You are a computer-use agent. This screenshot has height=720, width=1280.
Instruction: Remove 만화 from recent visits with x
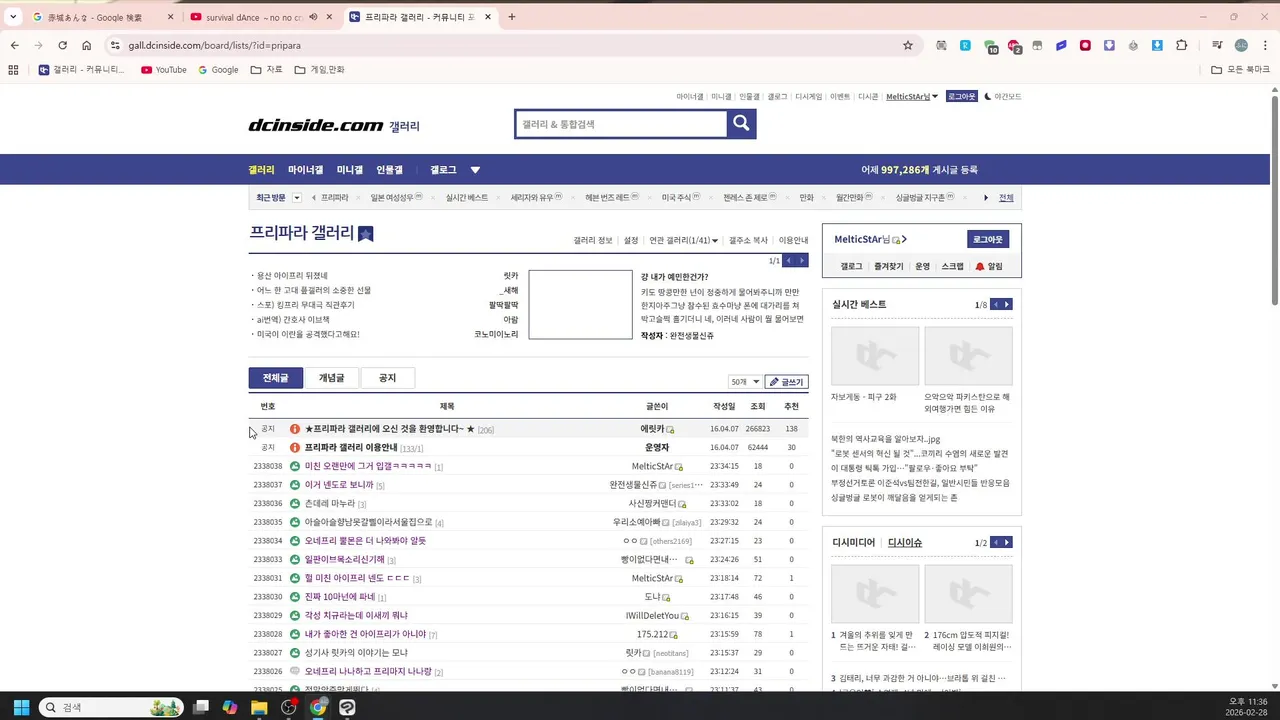pyautogui.click(x=826, y=198)
